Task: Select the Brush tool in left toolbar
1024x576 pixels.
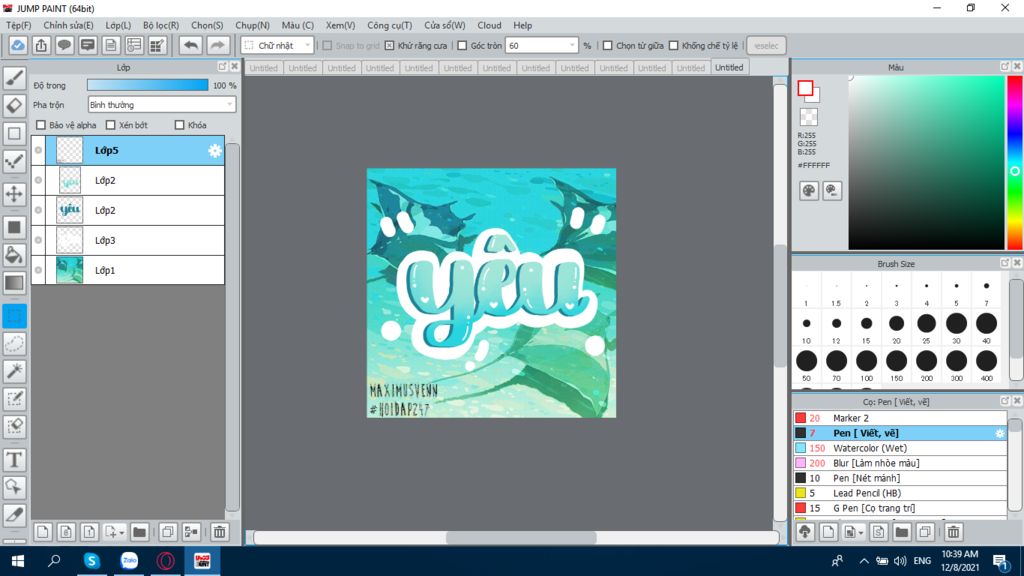Action: click(x=14, y=78)
